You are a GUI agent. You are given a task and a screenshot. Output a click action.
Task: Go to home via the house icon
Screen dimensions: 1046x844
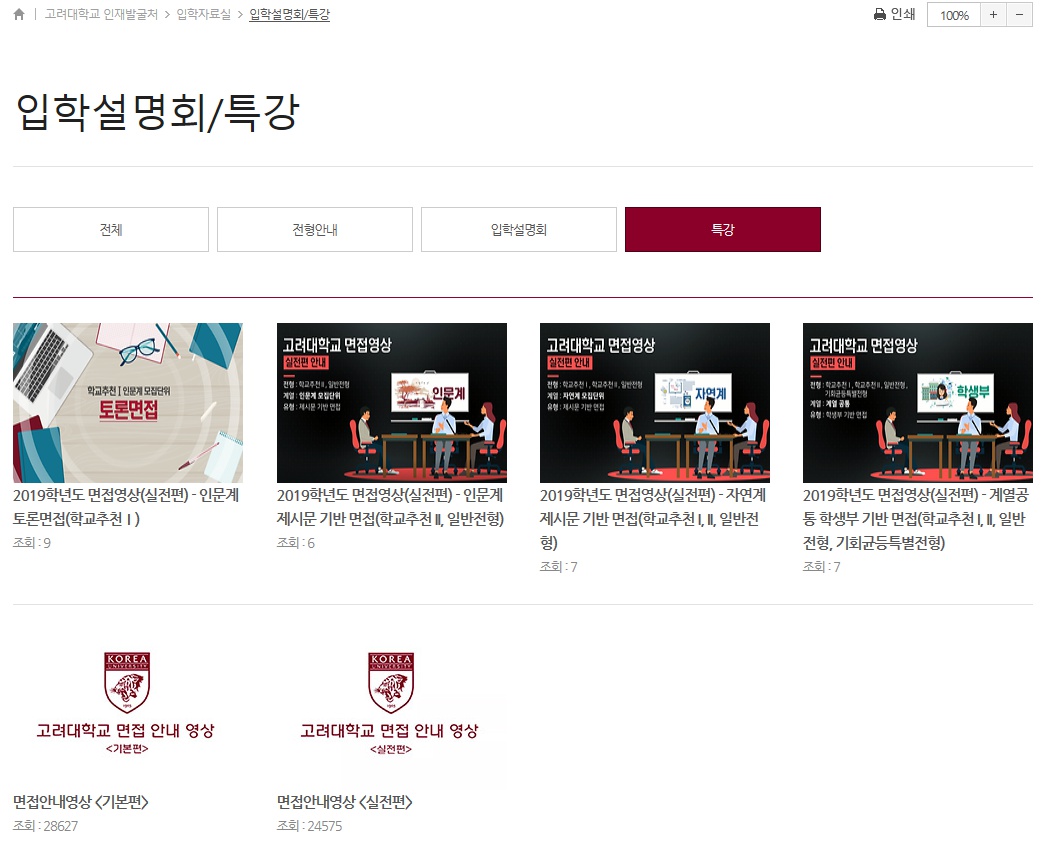tap(19, 14)
